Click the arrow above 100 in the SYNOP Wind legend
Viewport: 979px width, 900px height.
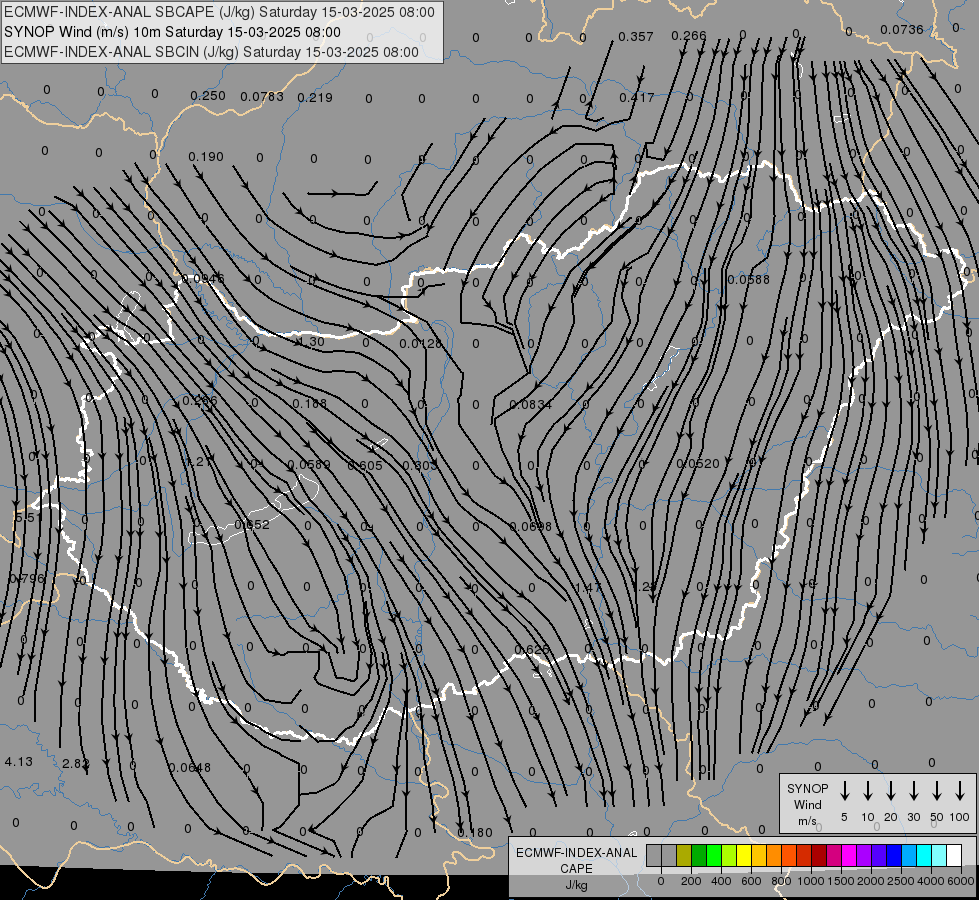(x=960, y=791)
